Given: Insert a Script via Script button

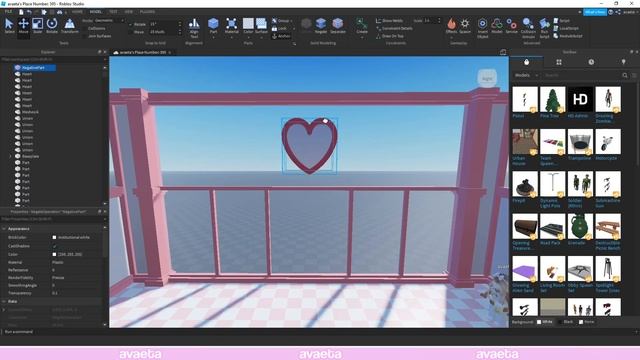Looking at the screenshot, I should point(562,20).
